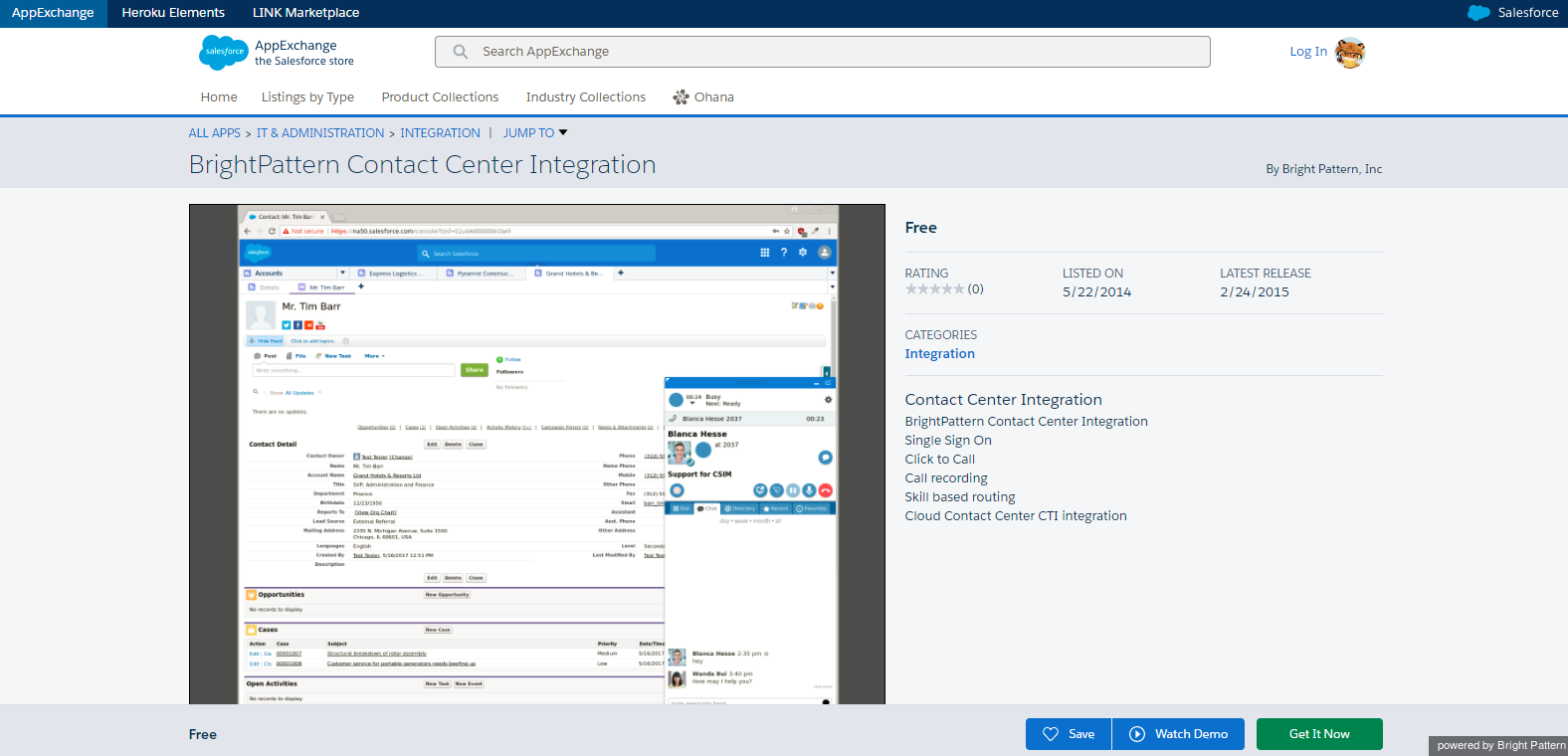Click the INTEGRATION breadcrumb link
Image resolution: width=1568 pixels, height=756 pixels.
(440, 133)
